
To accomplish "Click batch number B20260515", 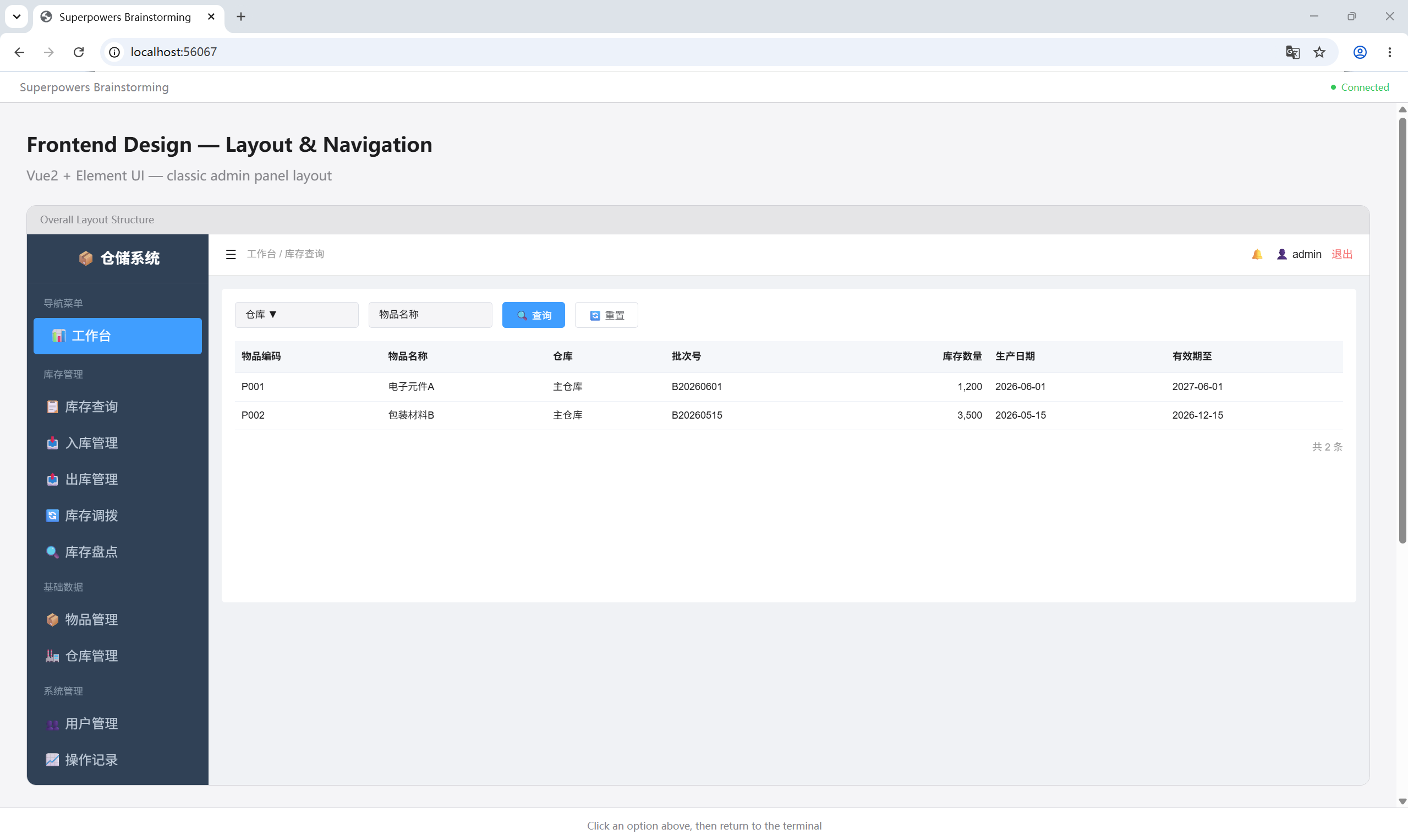I will (697, 415).
